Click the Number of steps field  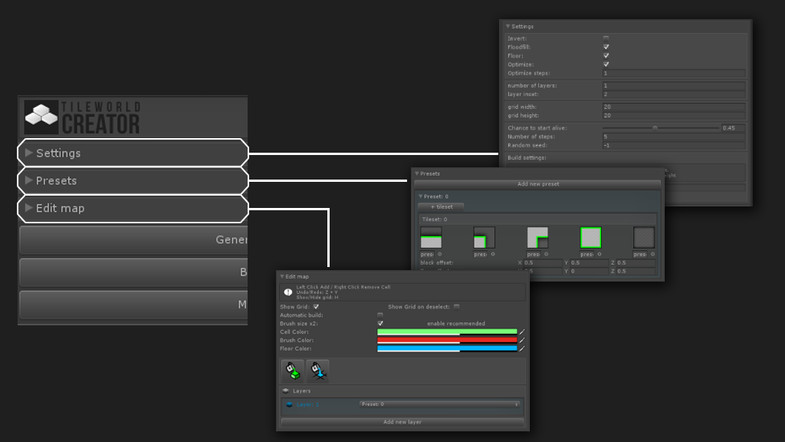point(674,137)
